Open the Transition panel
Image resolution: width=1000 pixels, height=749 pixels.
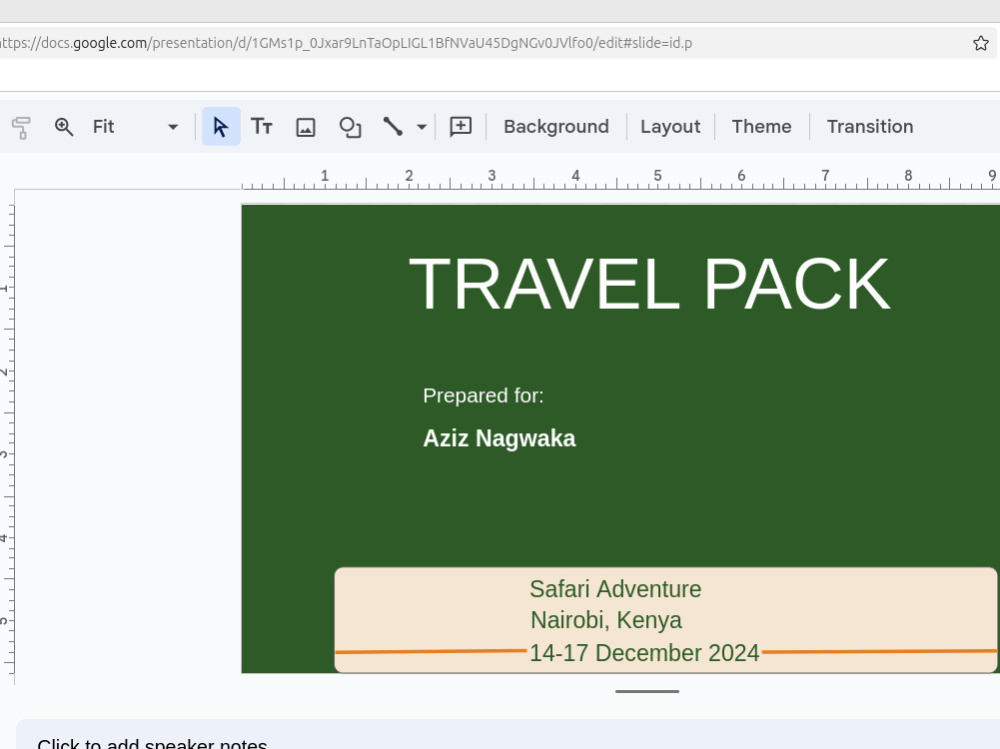(870, 126)
